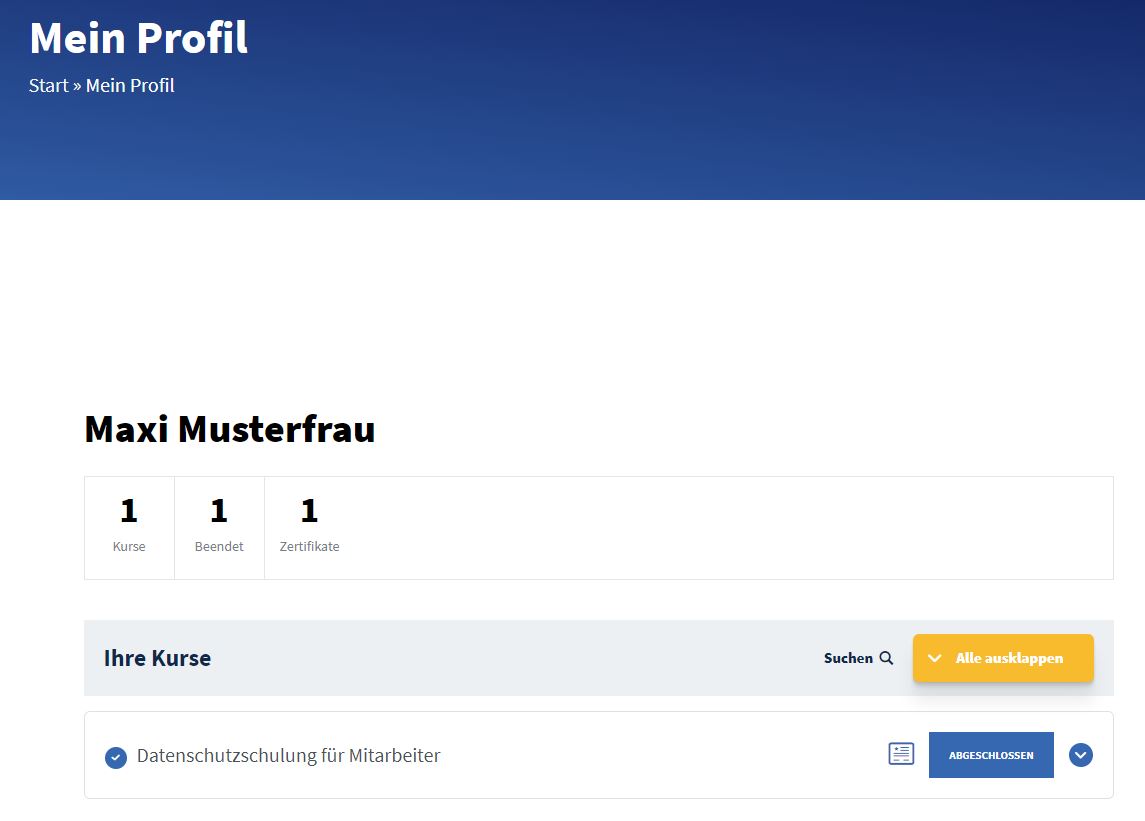Open the course certificate icon
Image resolution: width=1145 pixels, height=821 pixels.
point(901,754)
